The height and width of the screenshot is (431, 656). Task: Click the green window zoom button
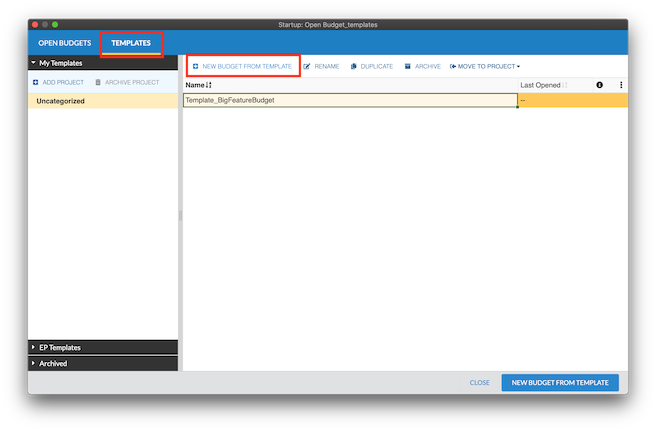click(x=55, y=25)
